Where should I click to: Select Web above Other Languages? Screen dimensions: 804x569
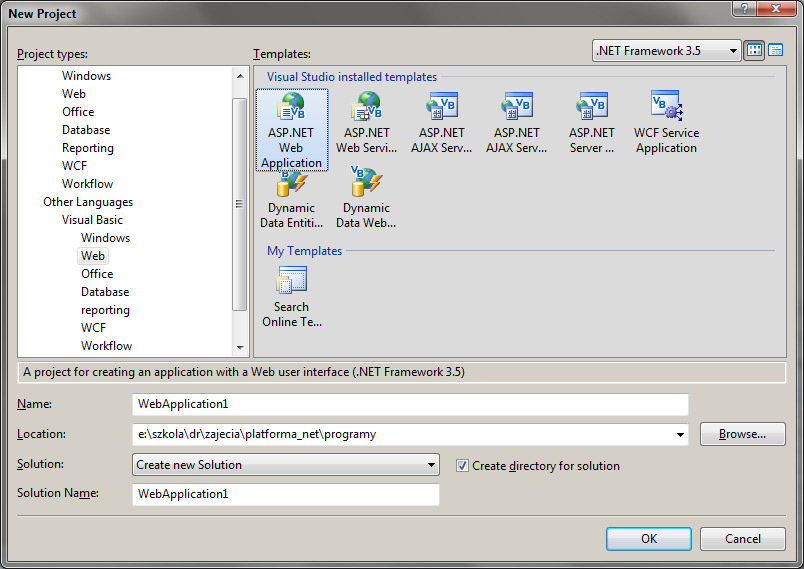pyautogui.click(x=74, y=94)
